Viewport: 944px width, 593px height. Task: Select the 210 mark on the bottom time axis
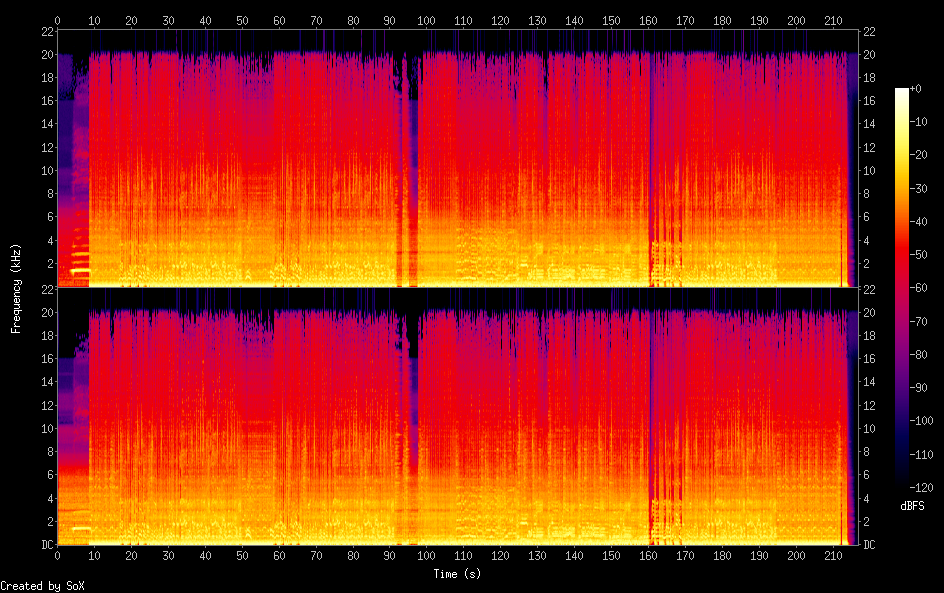(833, 554)
